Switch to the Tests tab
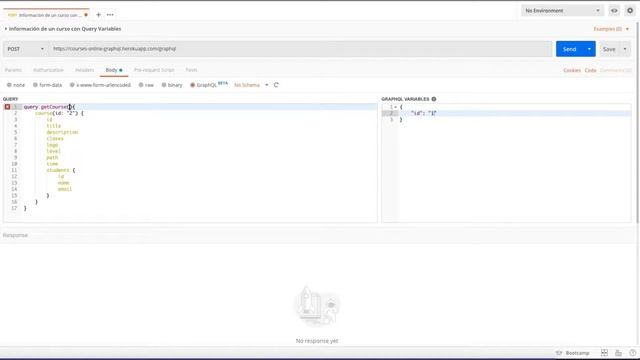Viewport: 640px width, 360px height. pos(191,70)
